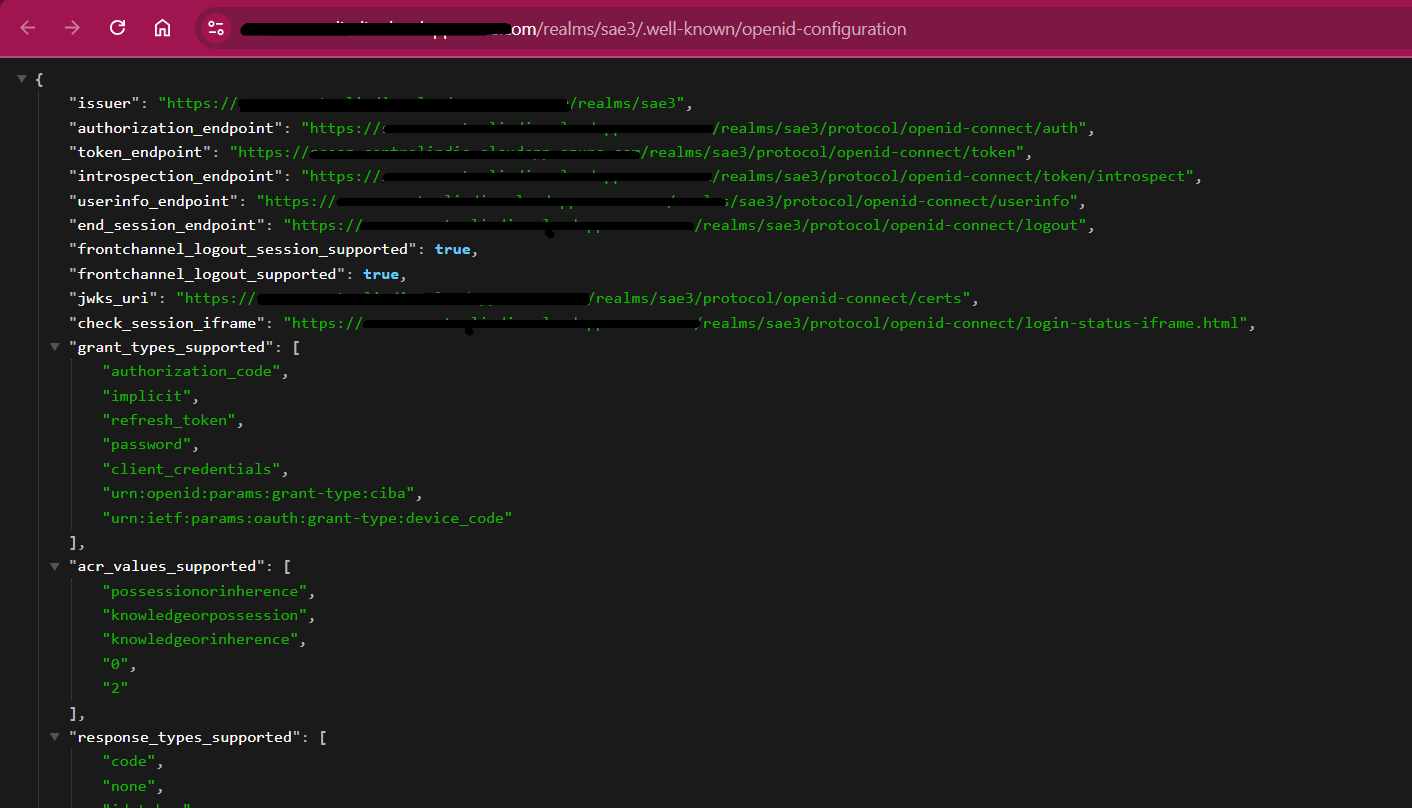Open the jwks_uri certs URL

click(780, 299)
